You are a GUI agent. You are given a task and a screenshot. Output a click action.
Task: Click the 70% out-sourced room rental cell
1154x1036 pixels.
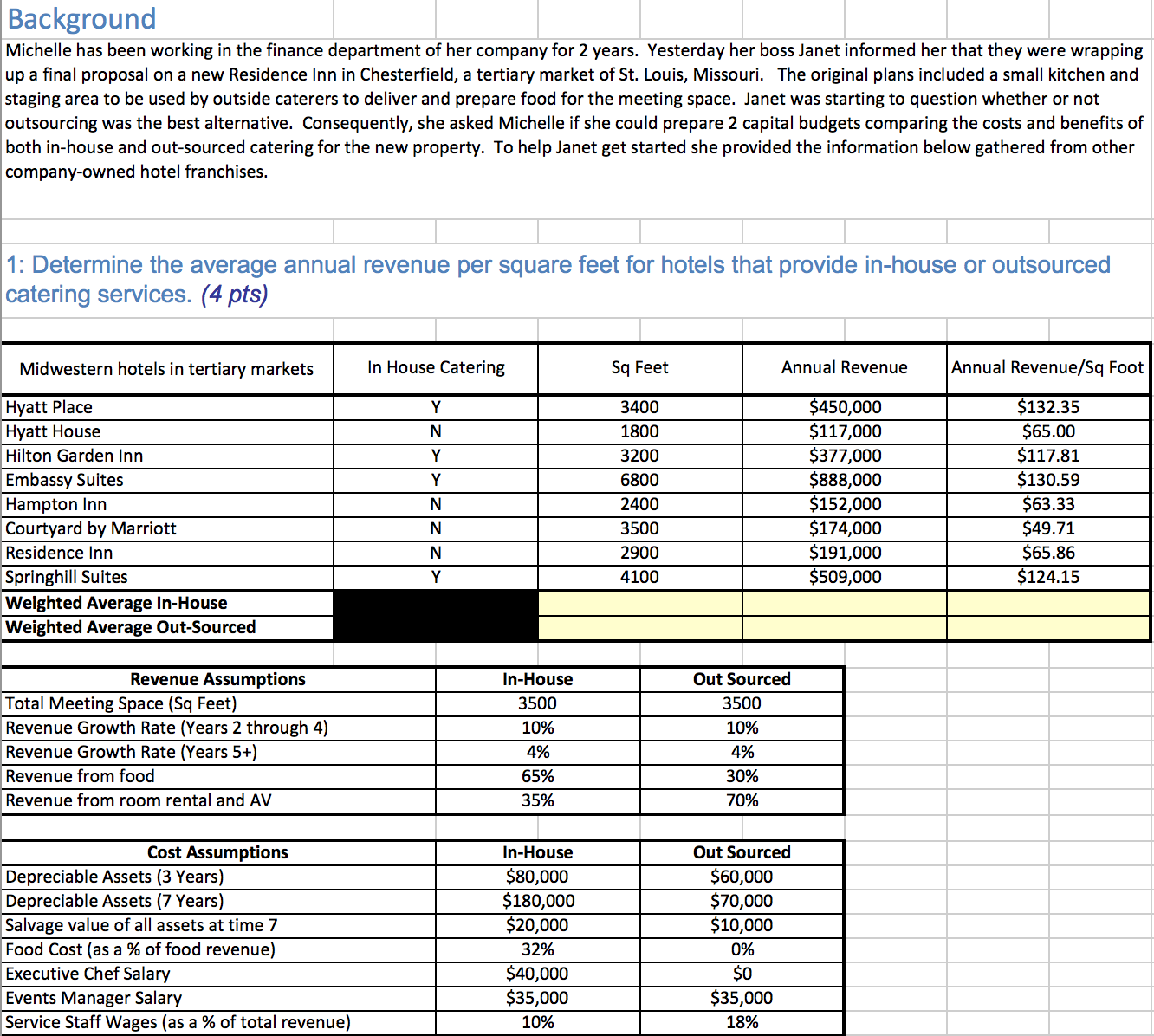pos(742,800)
